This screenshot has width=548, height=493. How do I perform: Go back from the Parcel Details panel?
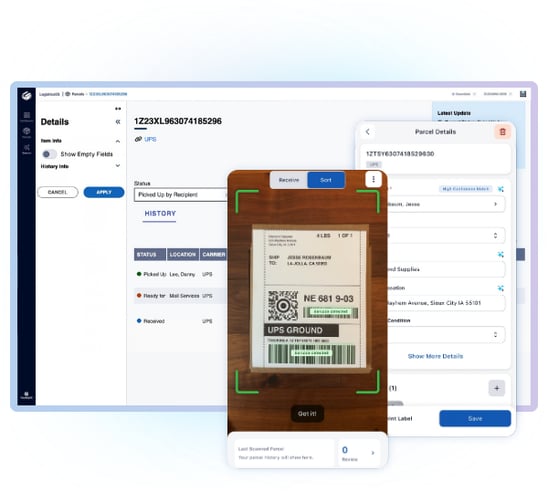(x=367, y=132)
